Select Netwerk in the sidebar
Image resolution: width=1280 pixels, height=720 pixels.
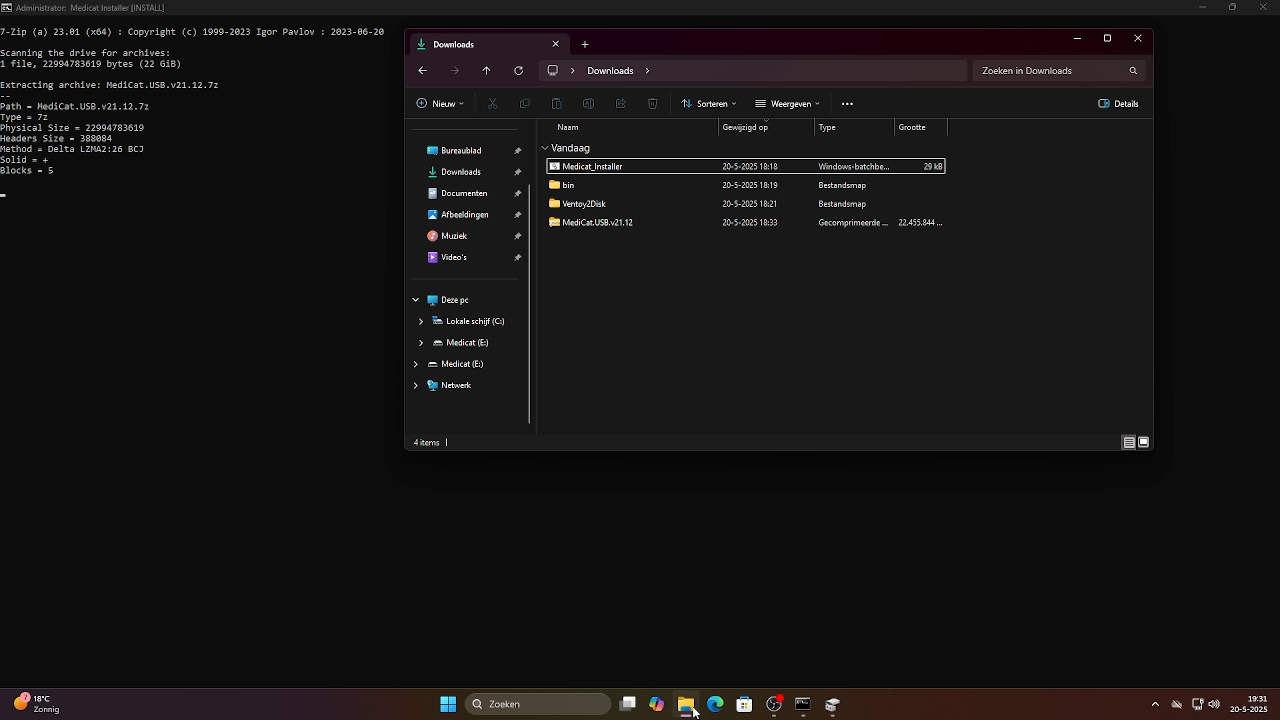[x=456, y=385]
